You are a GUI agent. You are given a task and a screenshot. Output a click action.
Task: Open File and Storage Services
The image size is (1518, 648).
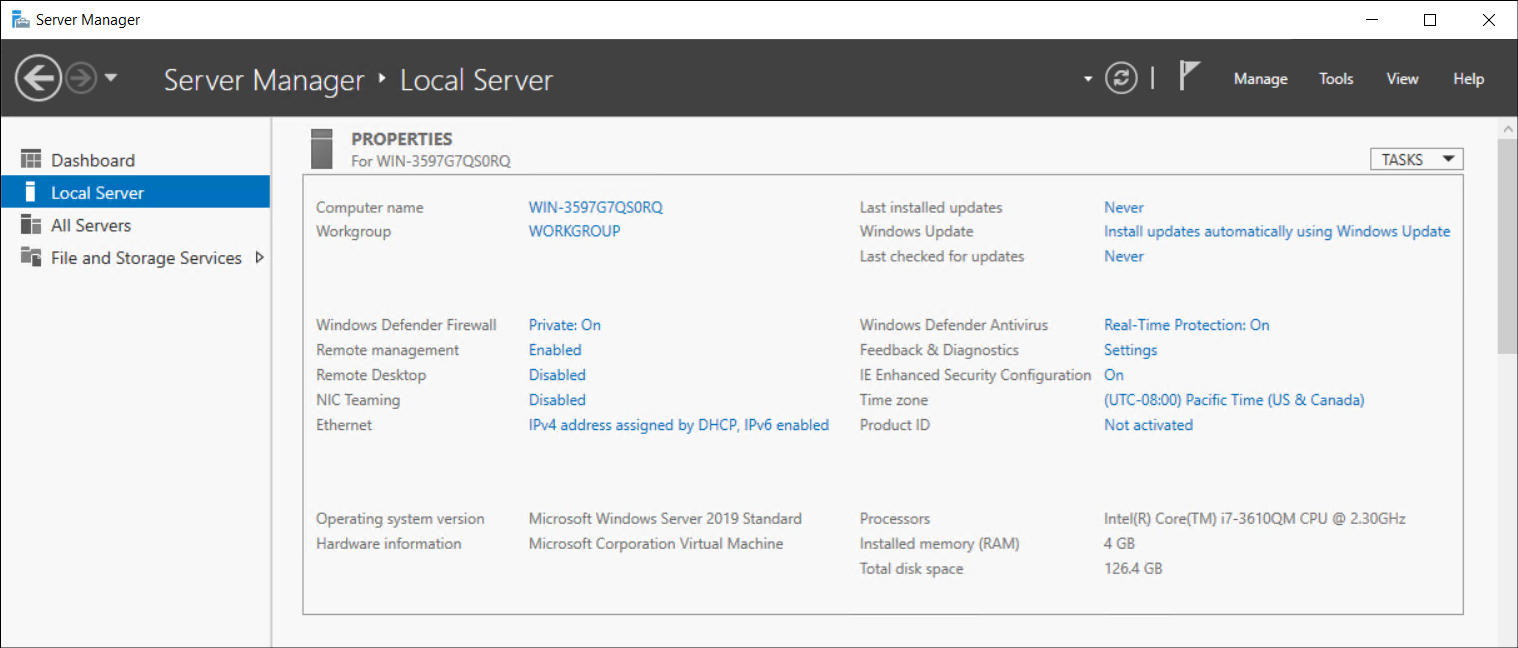[x=146, y=258]
